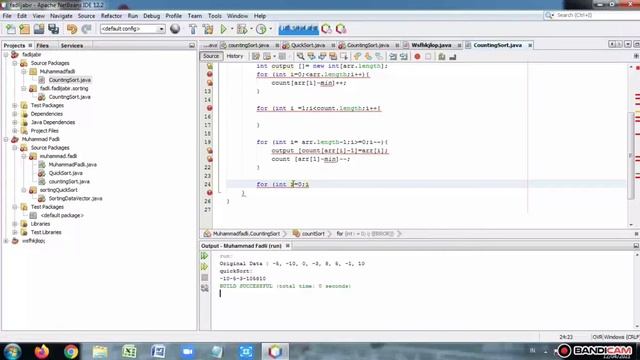Click the Open Project toolbar icon
Screen dimensions: 640x360
pyautogui.click(x=39, y=29)
